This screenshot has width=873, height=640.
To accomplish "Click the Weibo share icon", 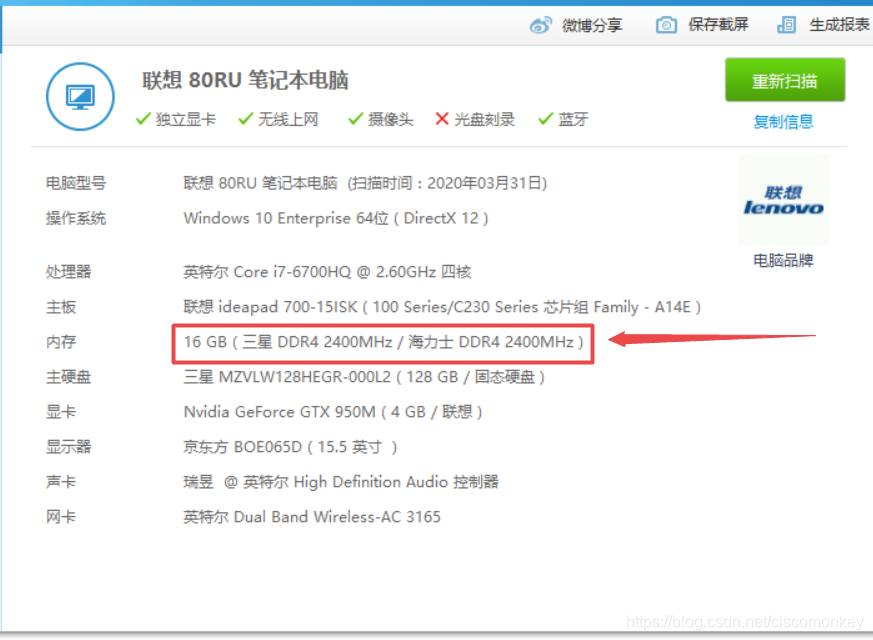I will (x=540, y=25).
